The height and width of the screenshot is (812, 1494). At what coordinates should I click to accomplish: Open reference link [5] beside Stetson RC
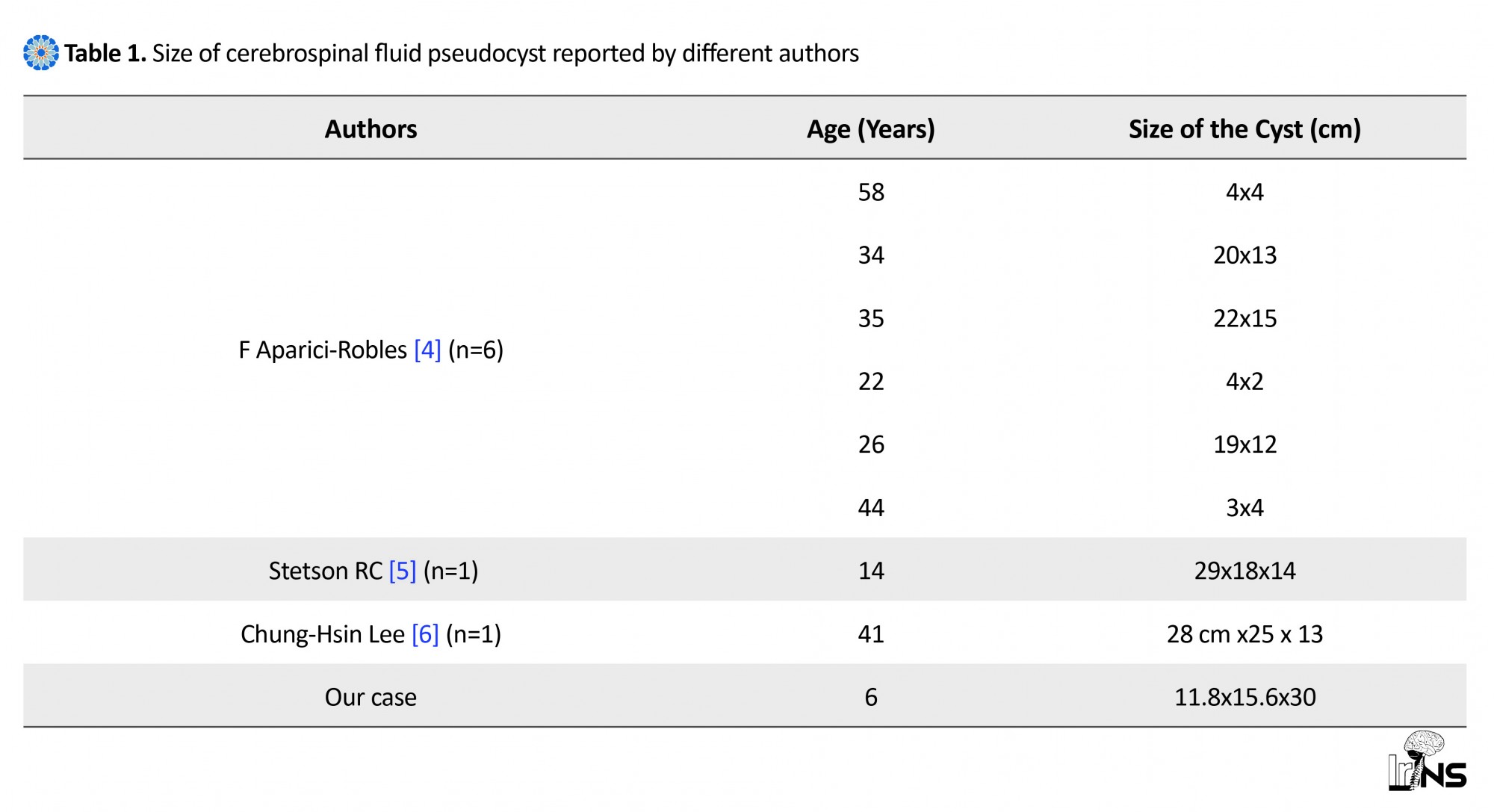[403, 571]
